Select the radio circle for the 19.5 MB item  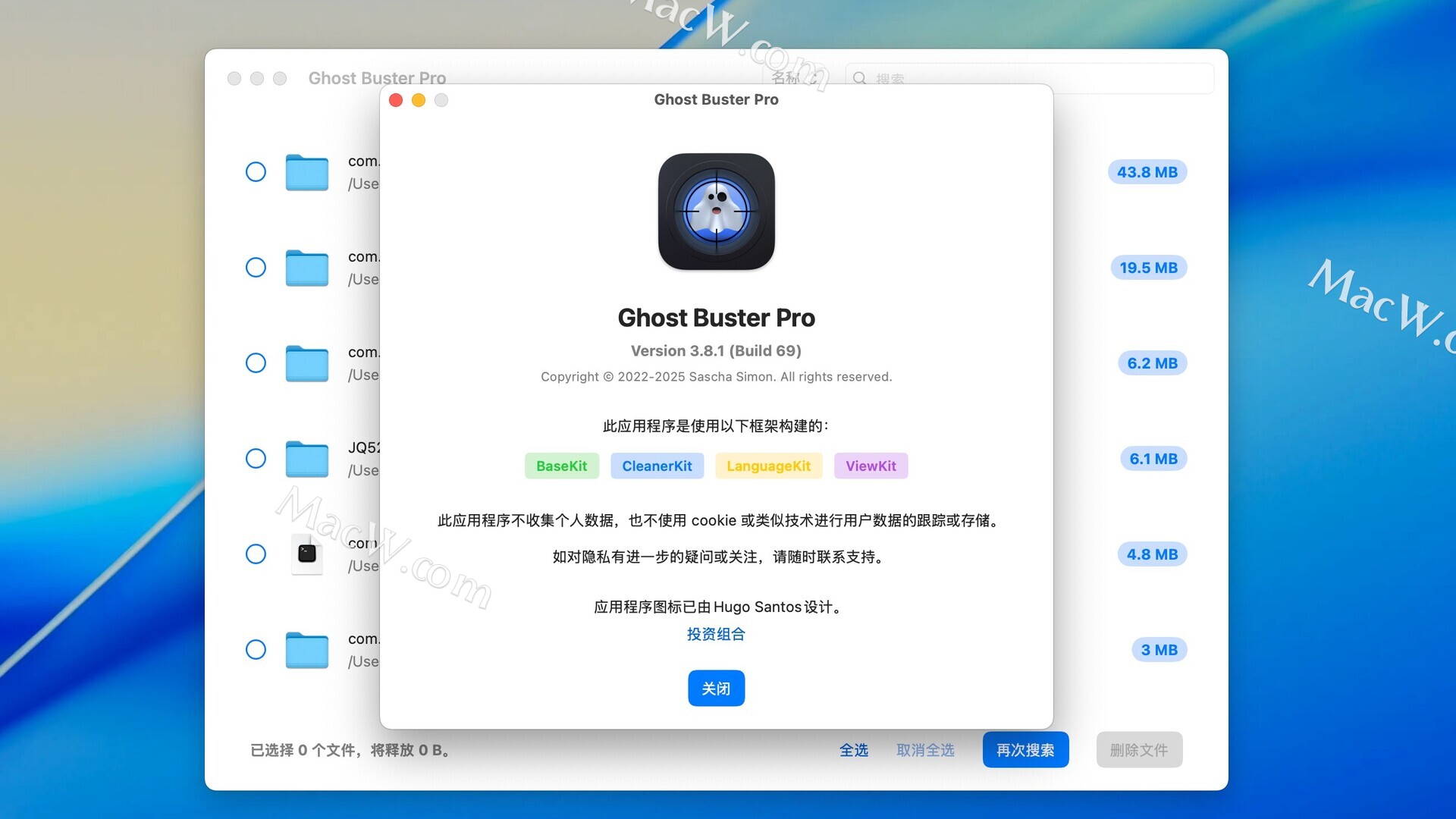click(x=256, y=268)
